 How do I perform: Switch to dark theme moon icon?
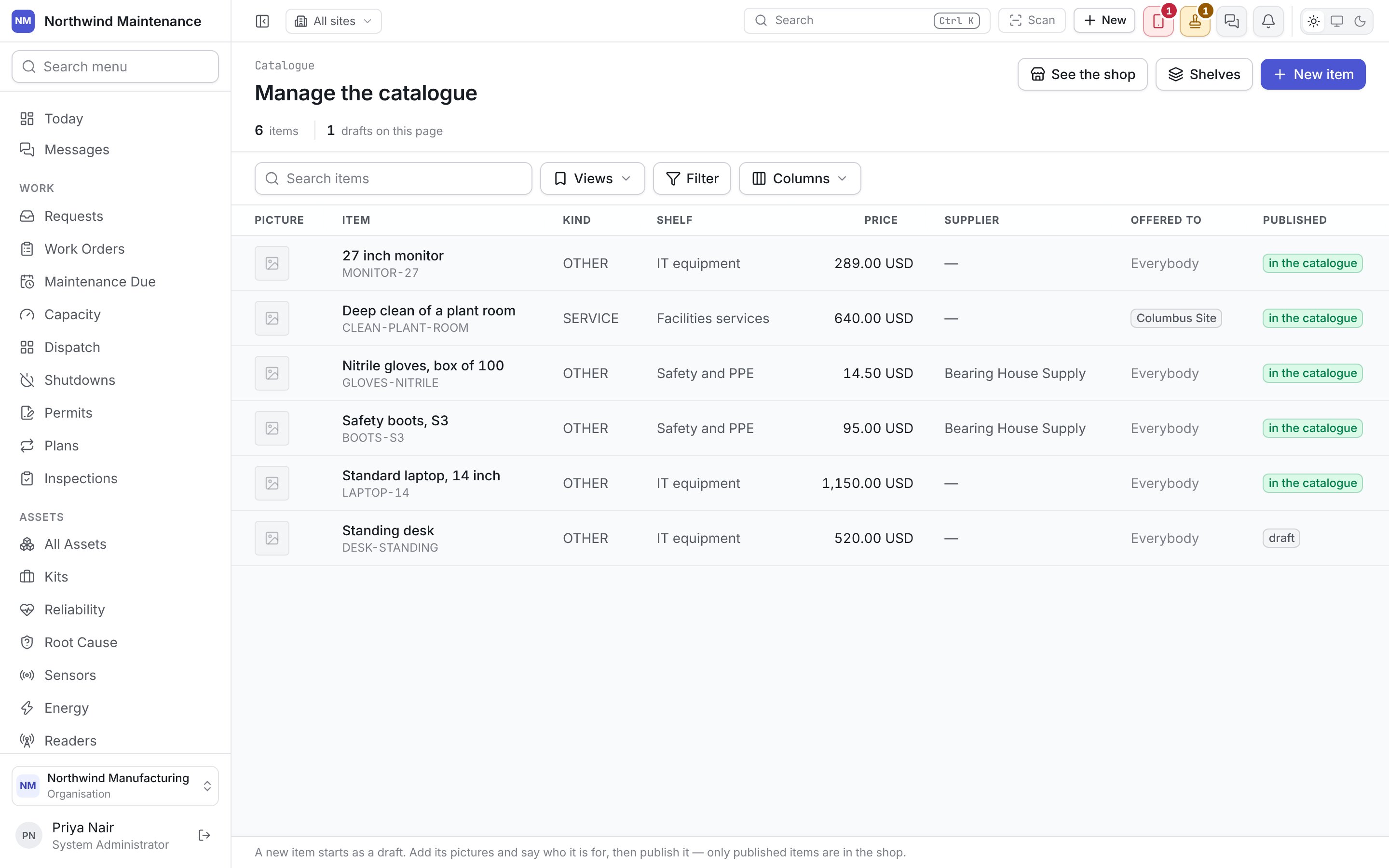[x=1360, y=21]
